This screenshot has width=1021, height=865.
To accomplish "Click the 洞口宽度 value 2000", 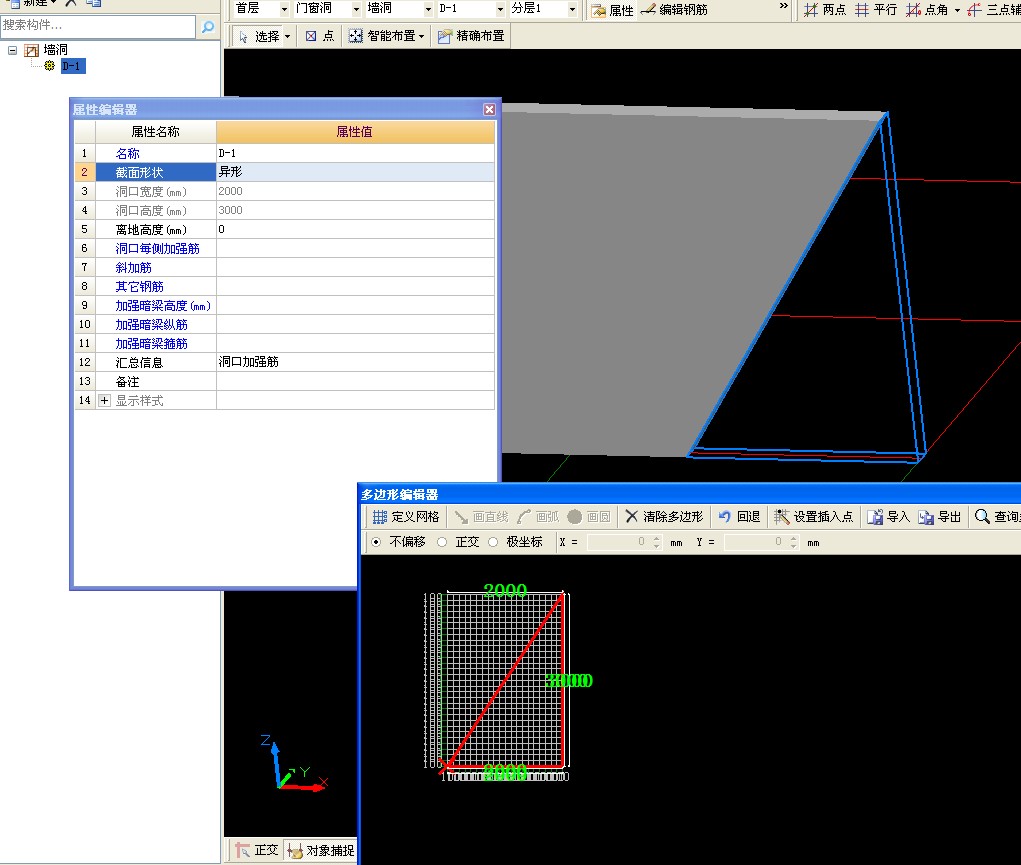I will [355, 191].
